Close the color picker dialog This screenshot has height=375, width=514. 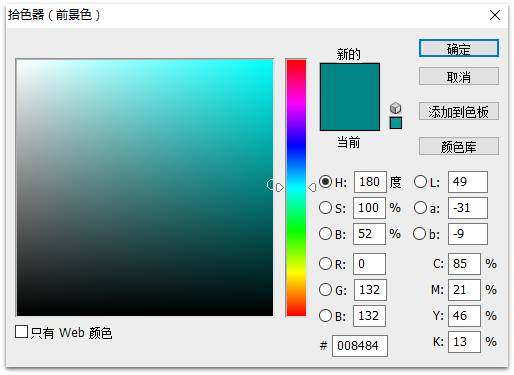495,15
